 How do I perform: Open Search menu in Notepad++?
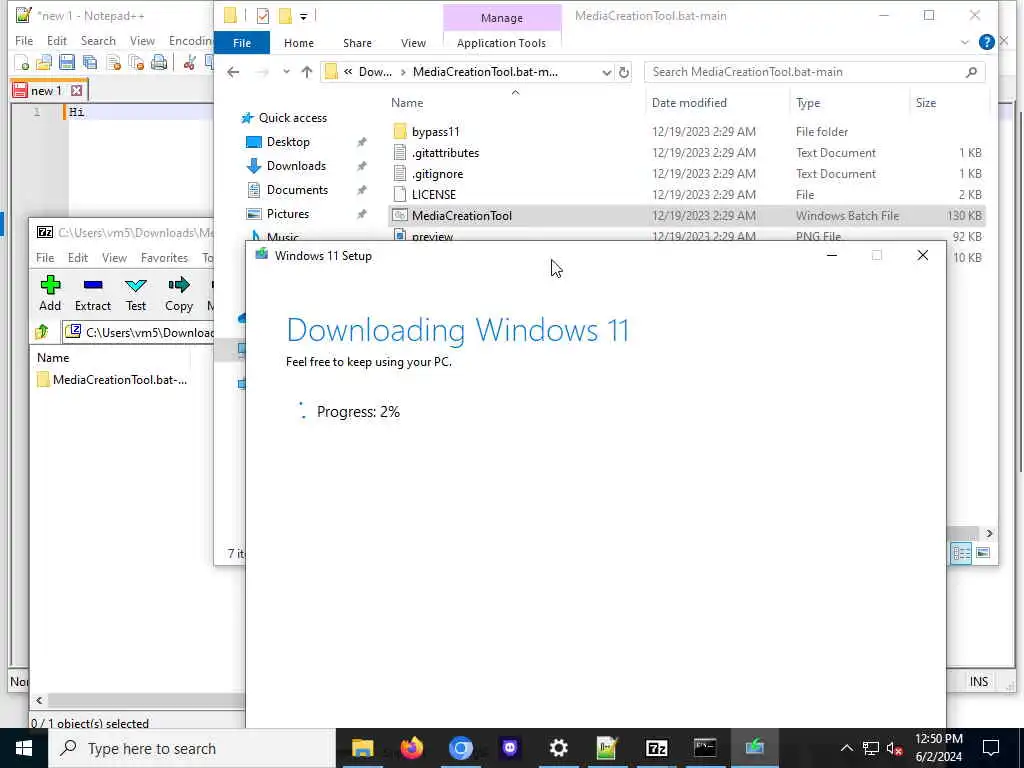click(x=98, y=40)
